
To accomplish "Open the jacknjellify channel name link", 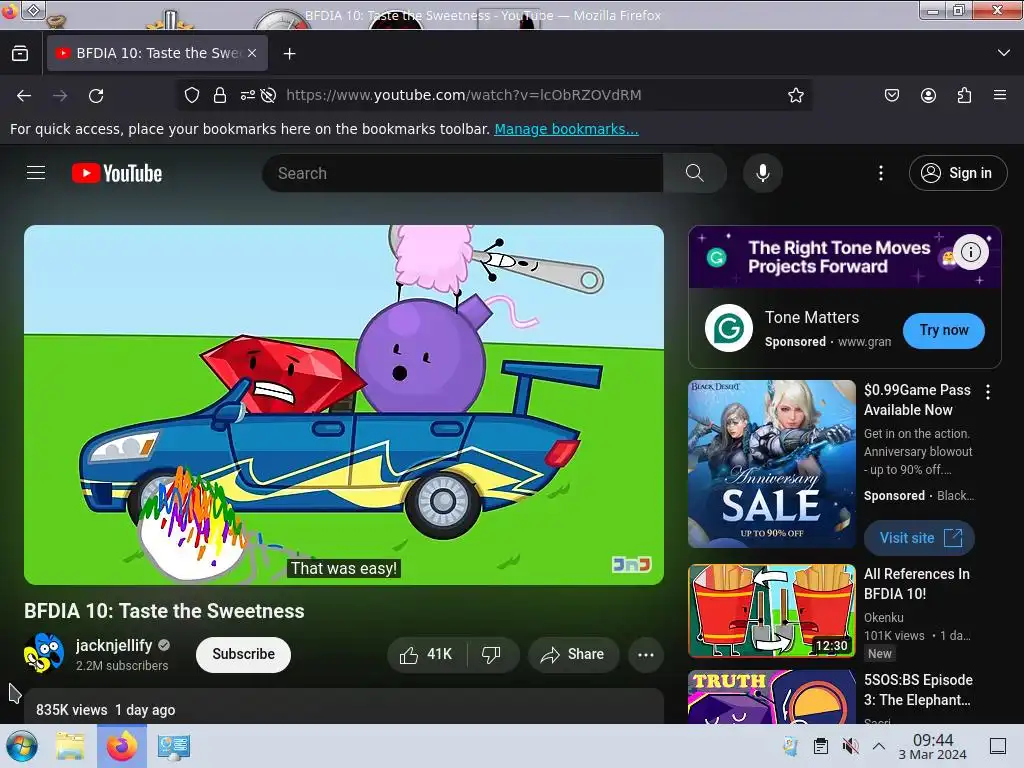I will tap(114, 645).
